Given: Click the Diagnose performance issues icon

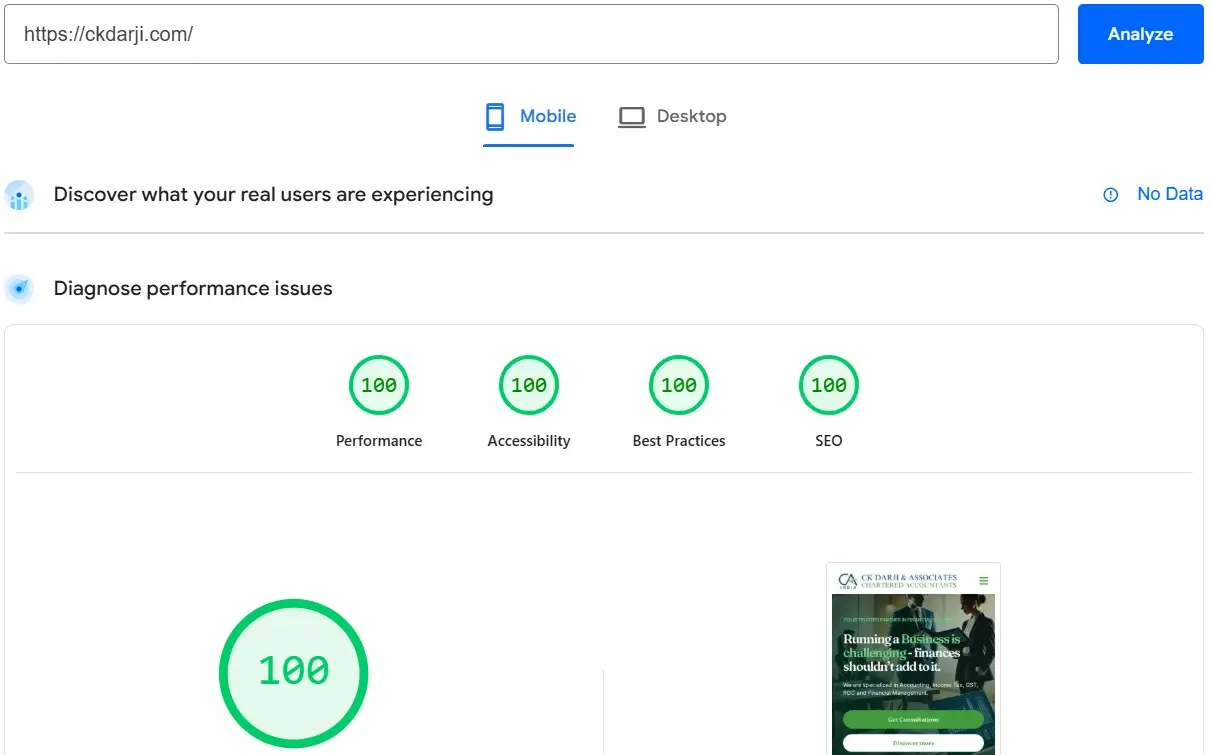Looking at the screenshot, I should (19, 289).
